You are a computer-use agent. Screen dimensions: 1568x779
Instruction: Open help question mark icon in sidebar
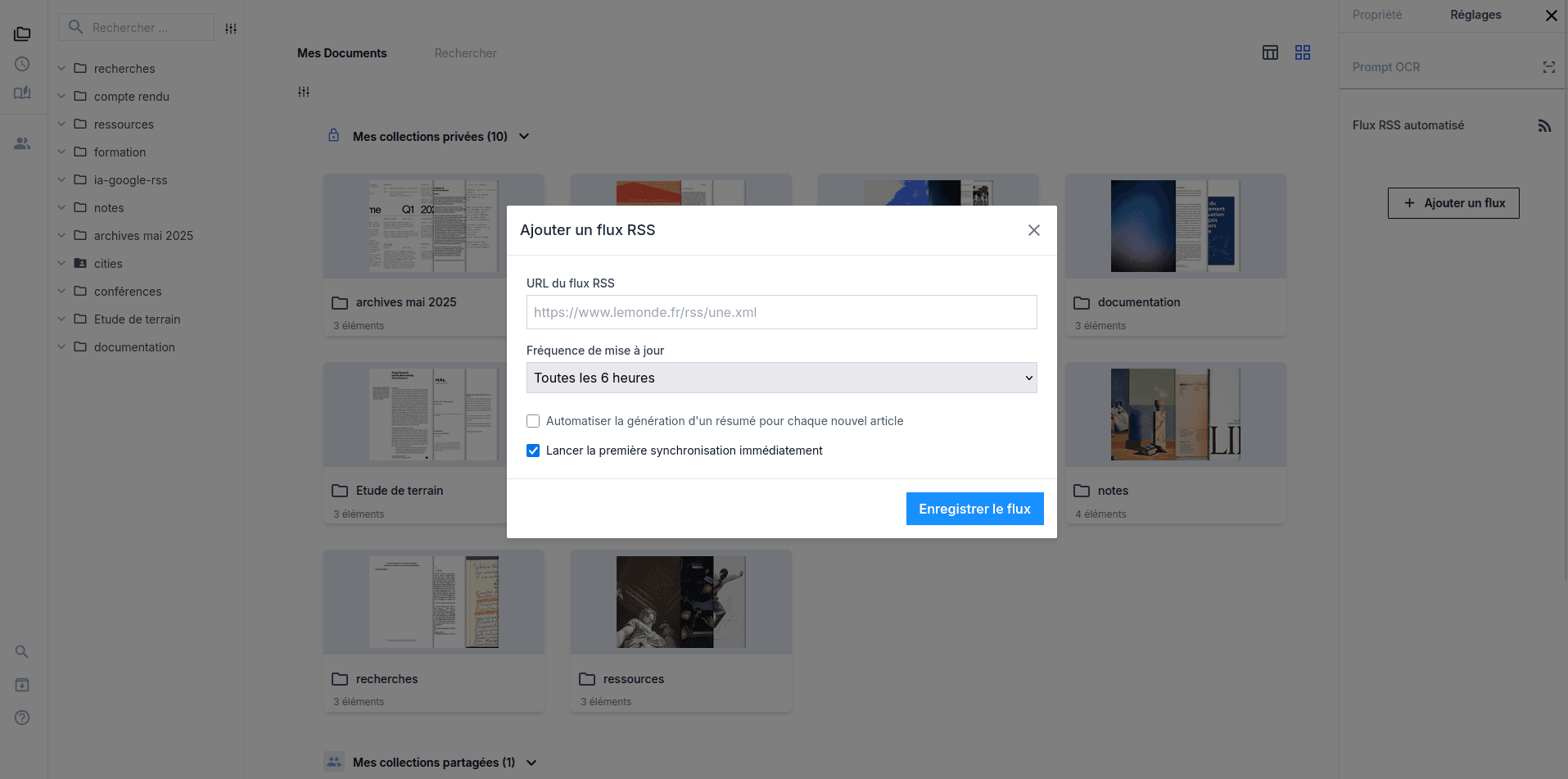coord(22,718)
